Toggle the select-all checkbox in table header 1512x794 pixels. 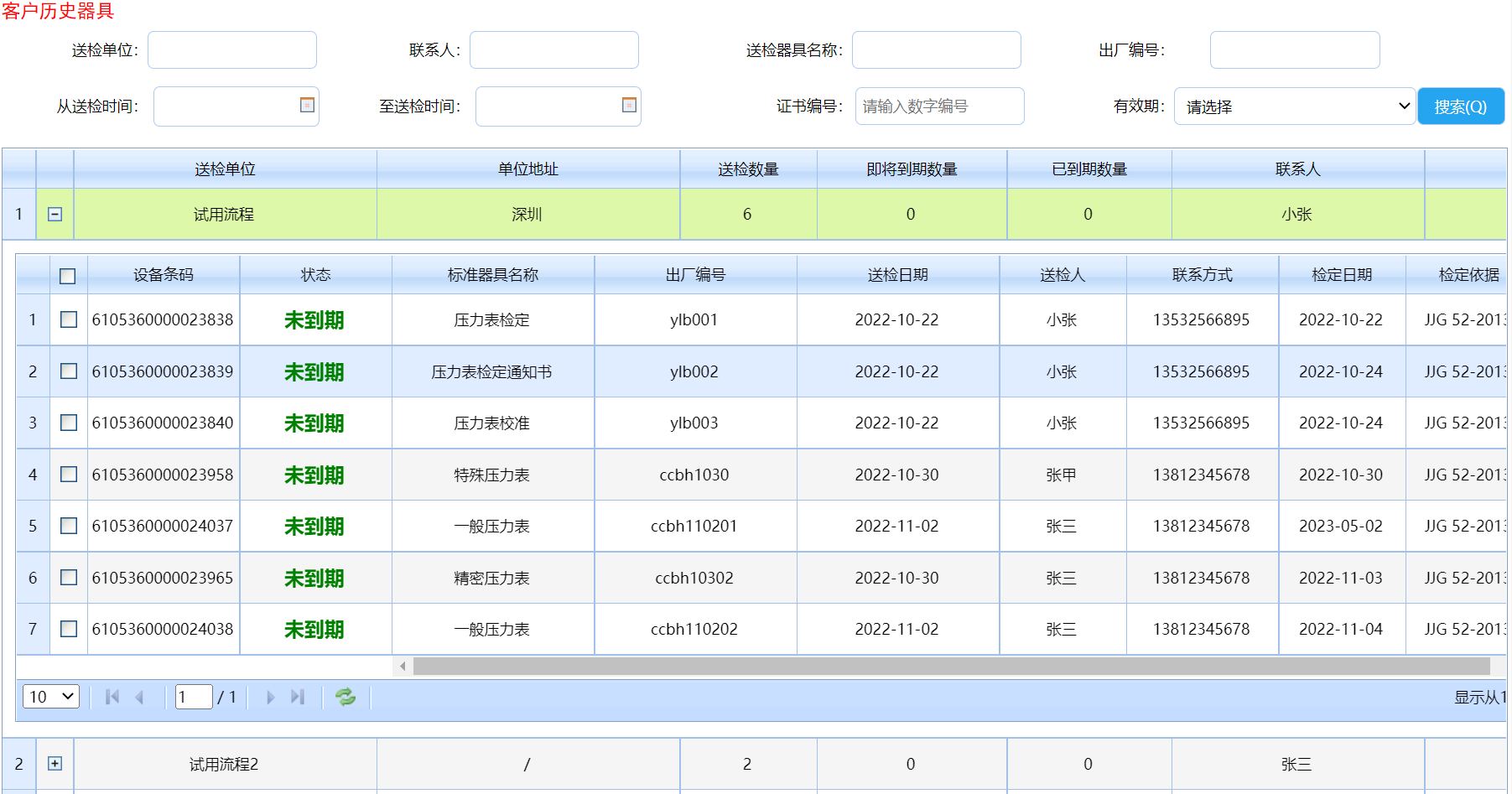(68, 276)
